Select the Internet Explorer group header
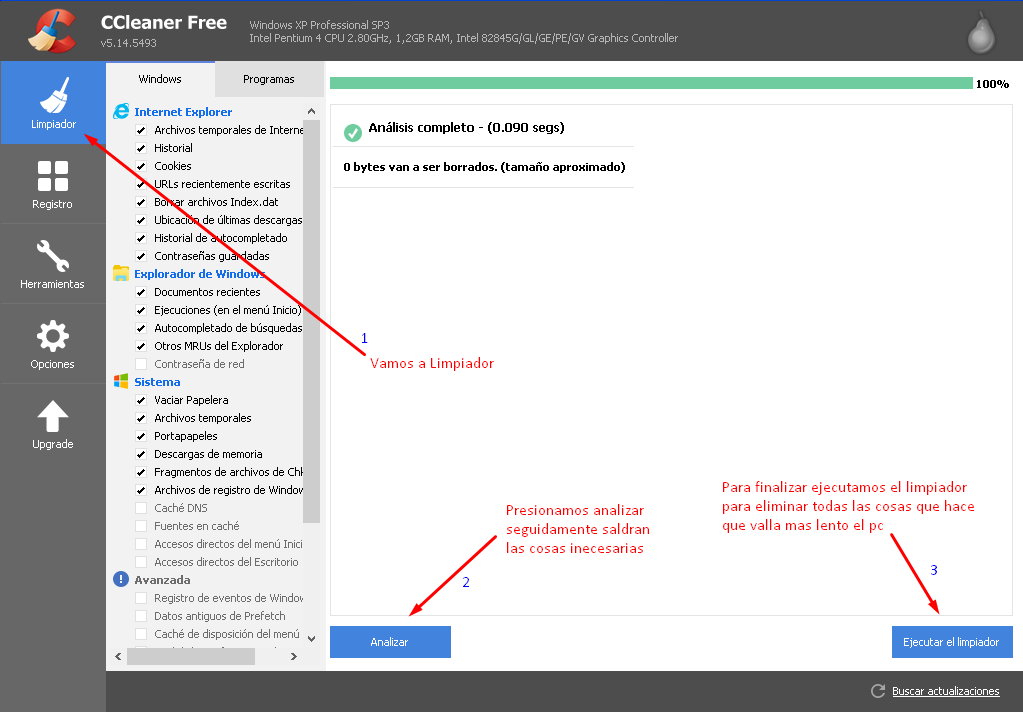Image resolution: width=1023 pixels, height=712 pixels. tap(183, 112)
